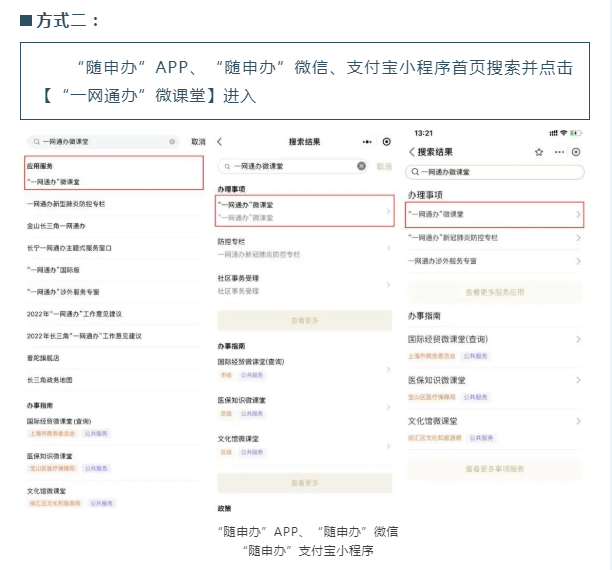Open 2022年长三角"一网通办"工作意见建议 entry
This screenshot has height=570, width=612.
coord(84,336)
